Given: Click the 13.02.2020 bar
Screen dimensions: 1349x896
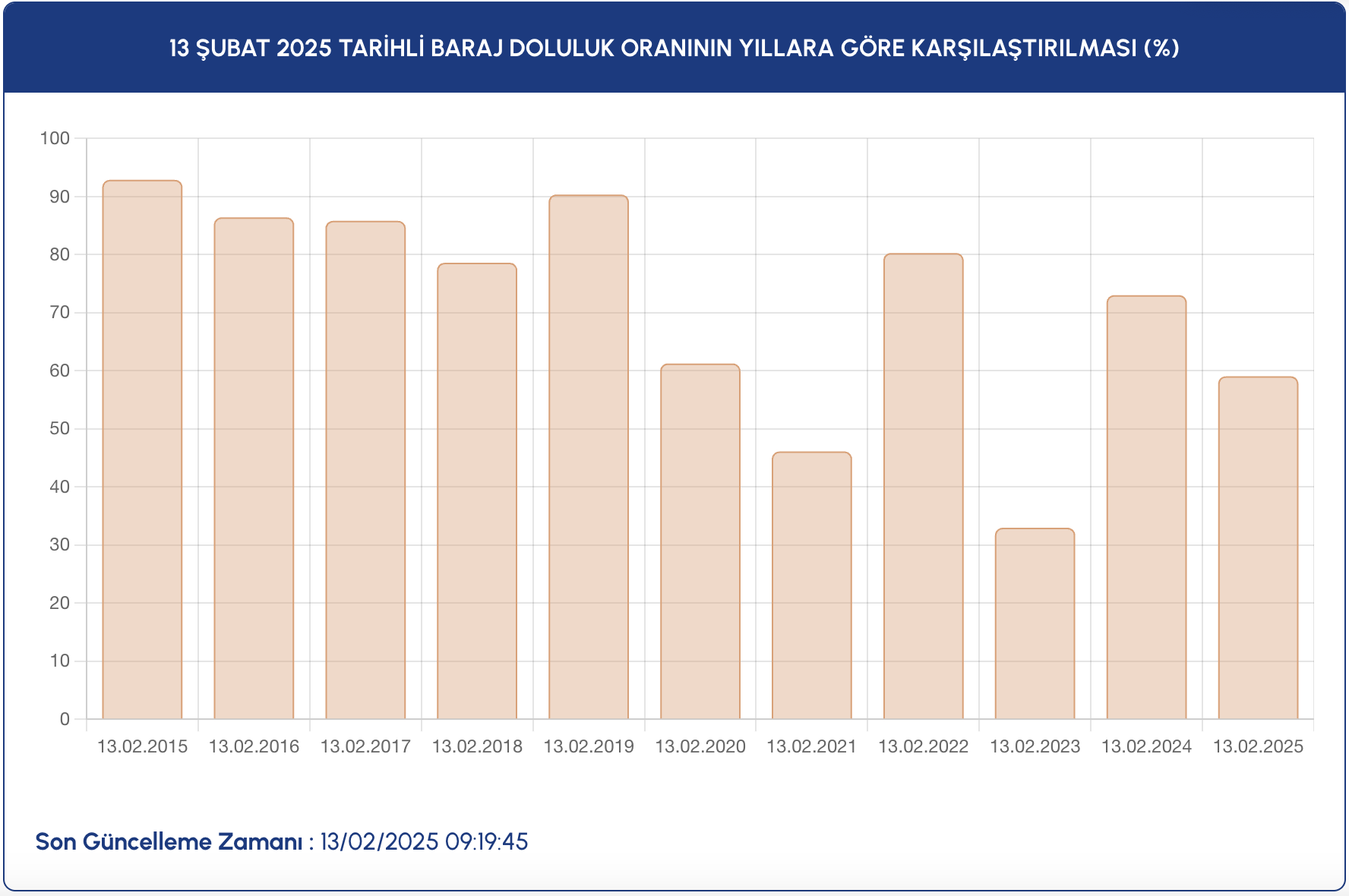Looking at the screenshot, I should (x=700, y=541).
